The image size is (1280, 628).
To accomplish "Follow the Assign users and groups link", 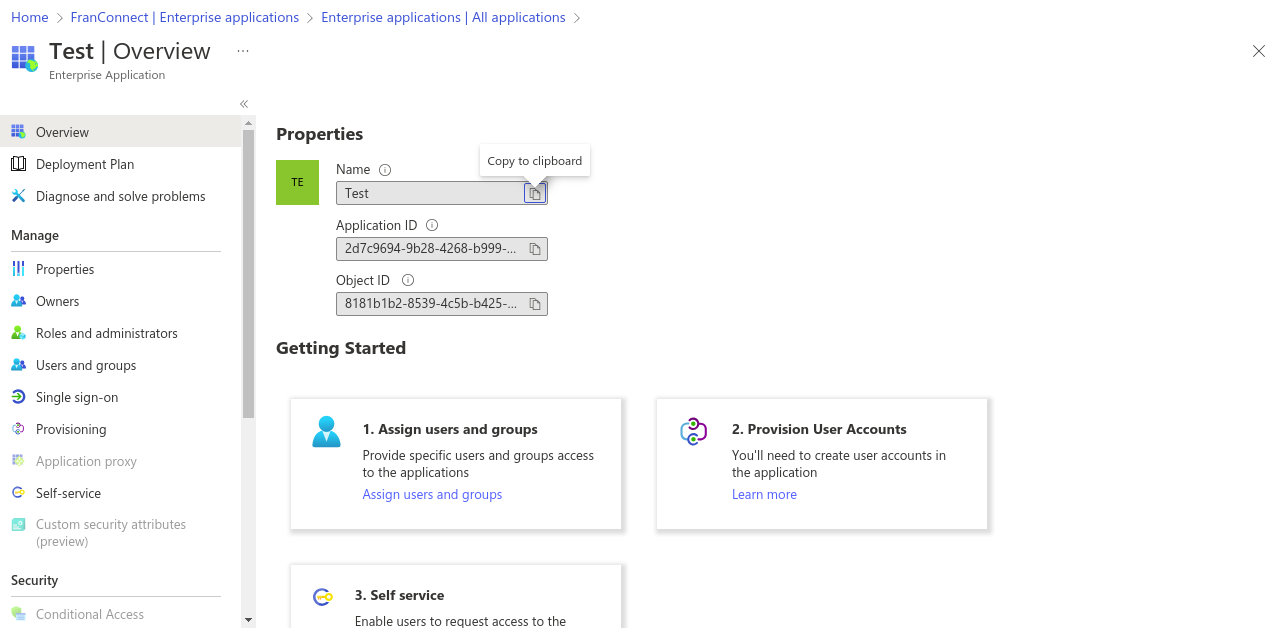I will pyautogui.click(x=432, y=495).
